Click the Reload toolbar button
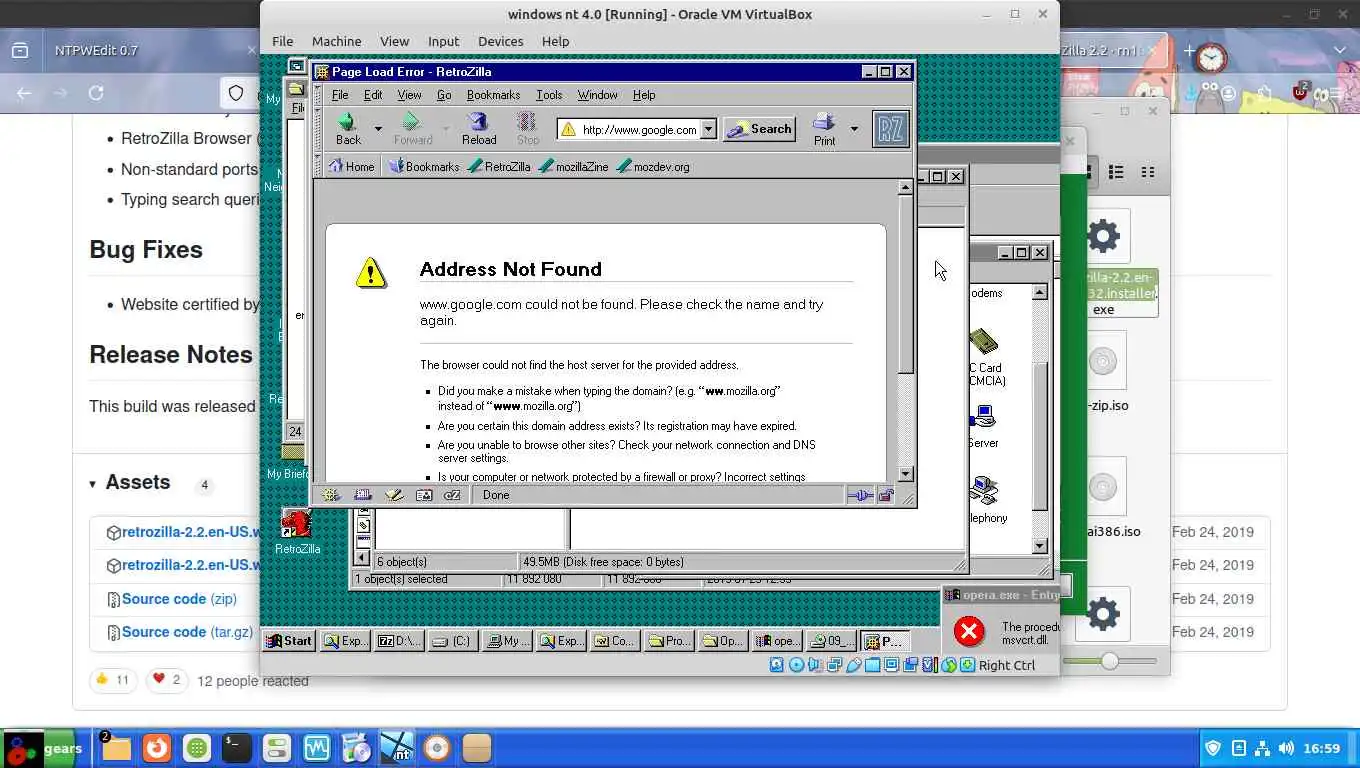 point(478,129)
